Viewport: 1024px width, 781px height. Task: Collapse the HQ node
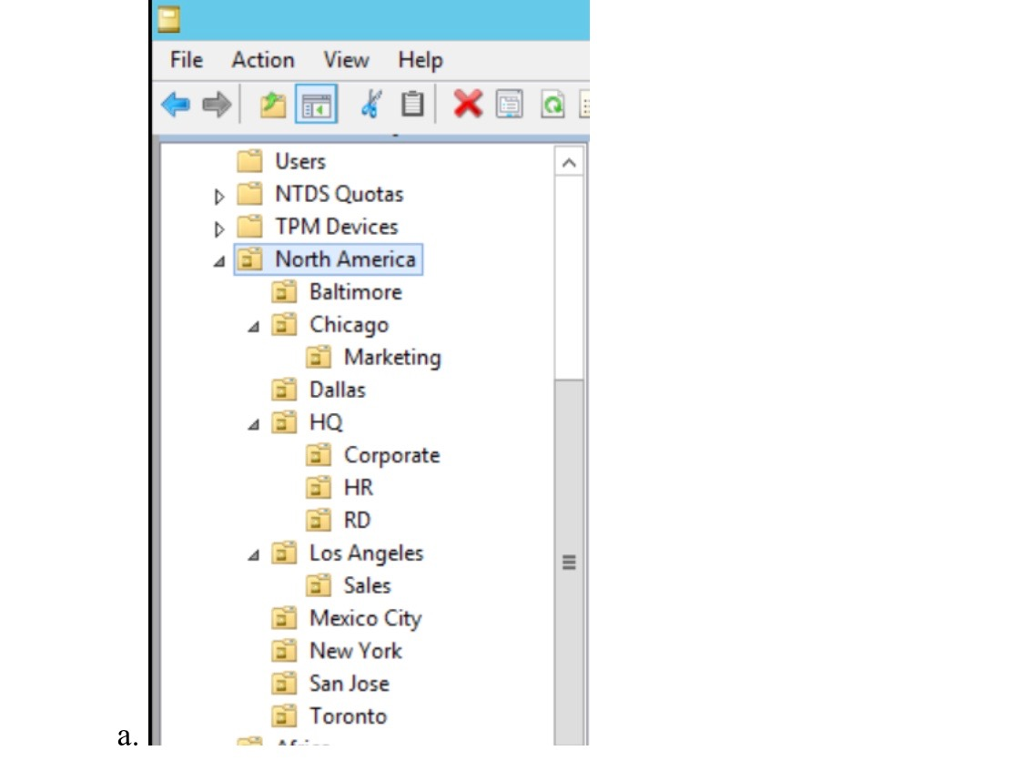[254, 424]
